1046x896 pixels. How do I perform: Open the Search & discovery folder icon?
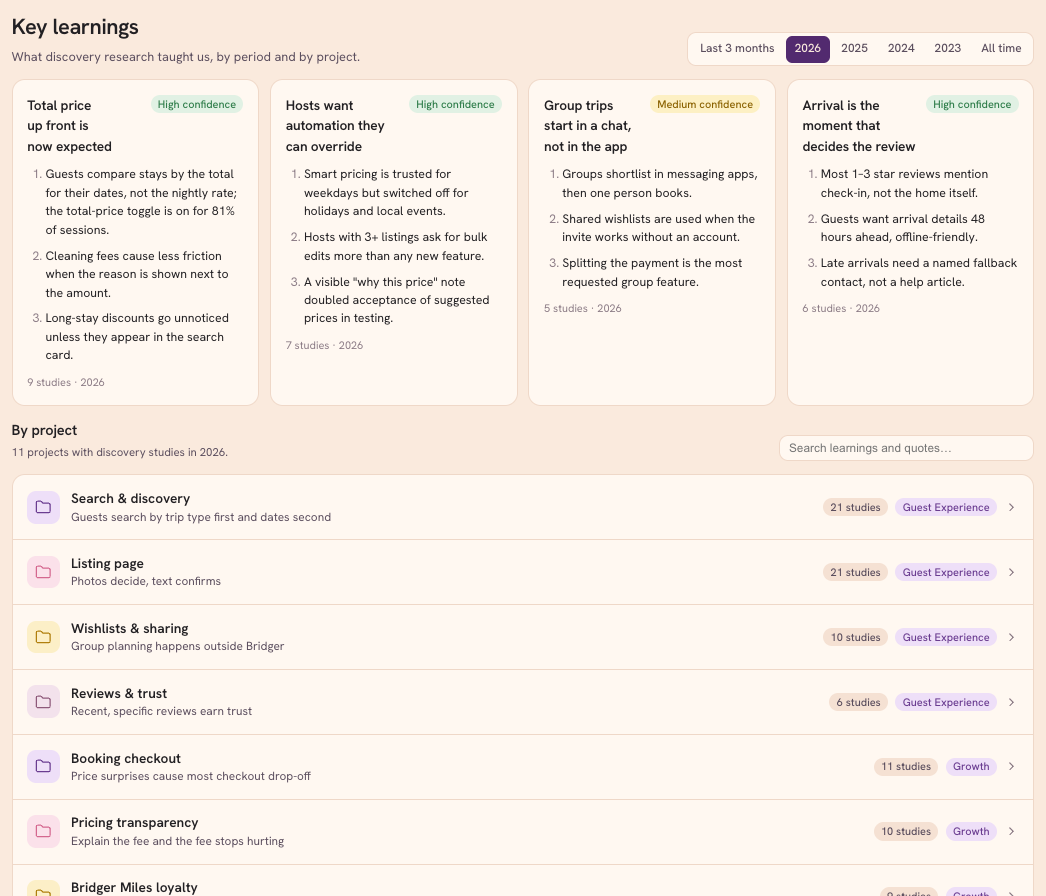[x=43, y=507]
